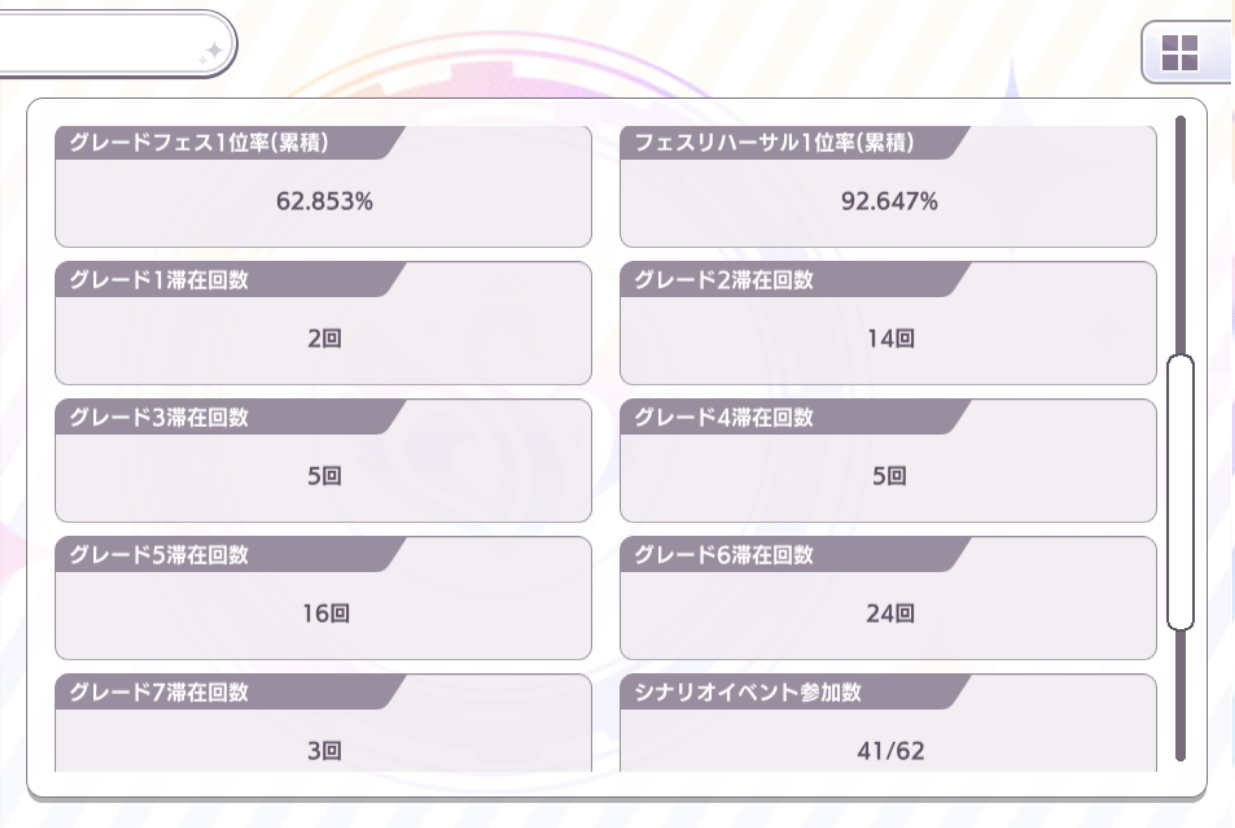Select the グレードフェス1位率(累積) stat card
The width and height of the screenshot is (1235, 828).
323,187
